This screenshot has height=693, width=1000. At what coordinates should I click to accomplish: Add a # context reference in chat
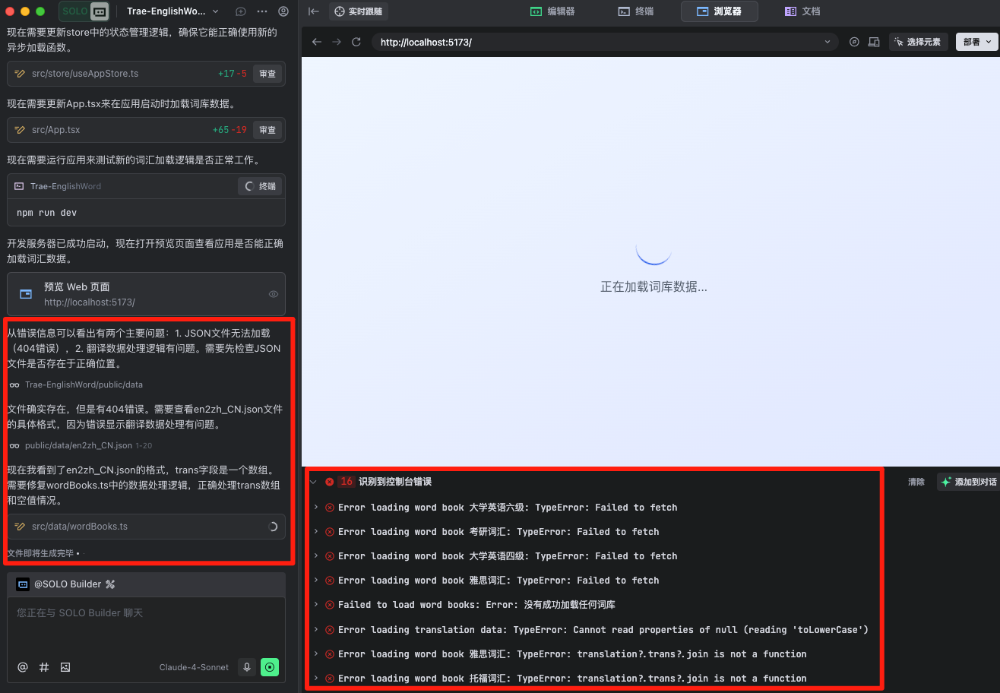pyautogui.click(x=44, y=667)
